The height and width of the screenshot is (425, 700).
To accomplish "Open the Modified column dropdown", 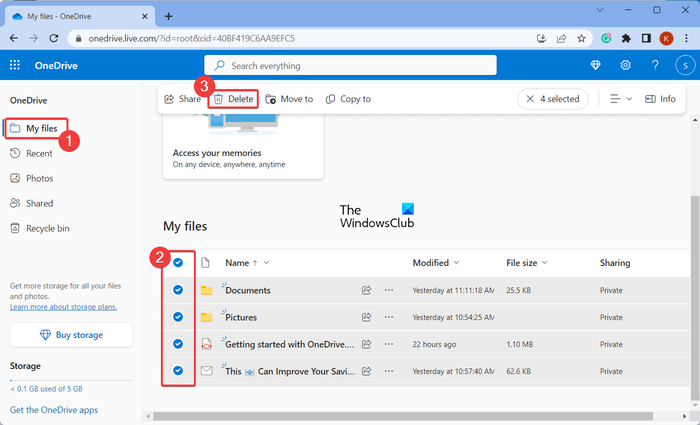I will (456, 262).
